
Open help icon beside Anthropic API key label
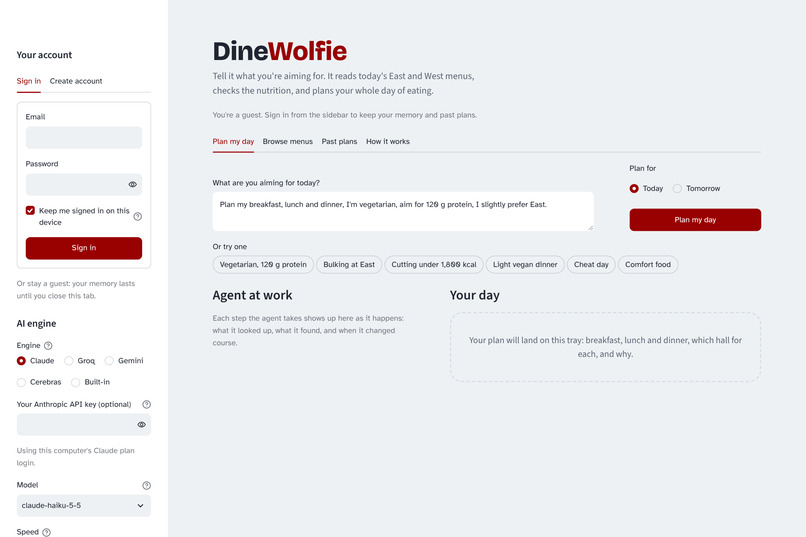tap(146, 404)
